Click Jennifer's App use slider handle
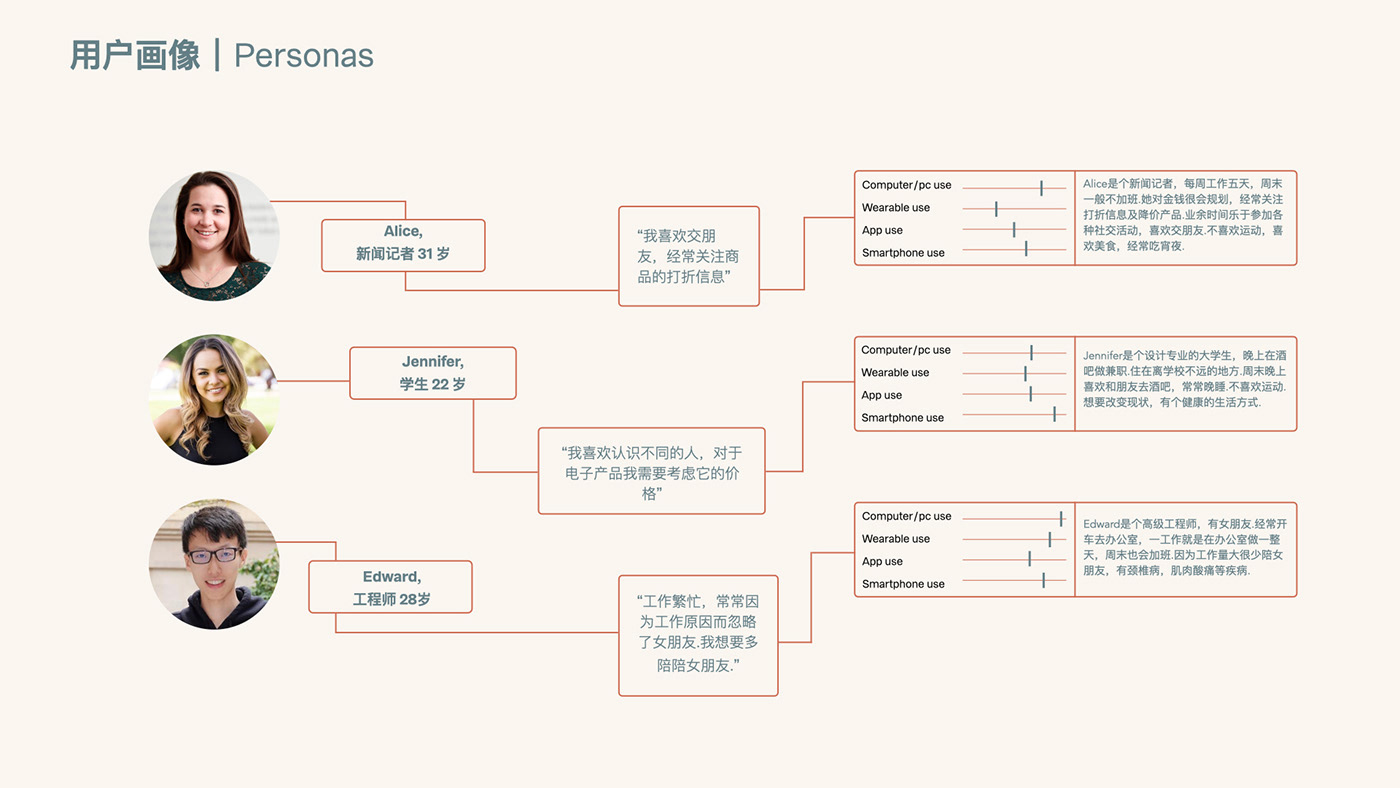1400x788 pixels. [x=1030, y=394]
